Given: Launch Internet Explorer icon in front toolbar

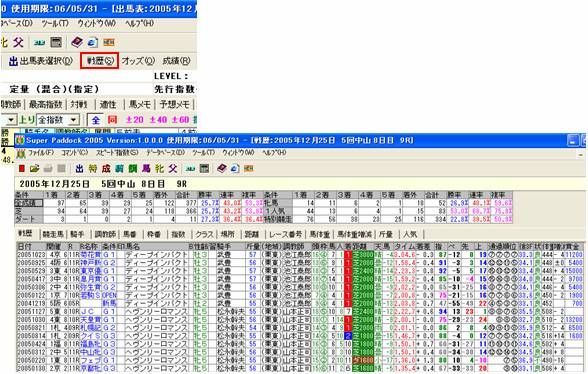Looking at the screenshot, I should [x=235, y=169].
